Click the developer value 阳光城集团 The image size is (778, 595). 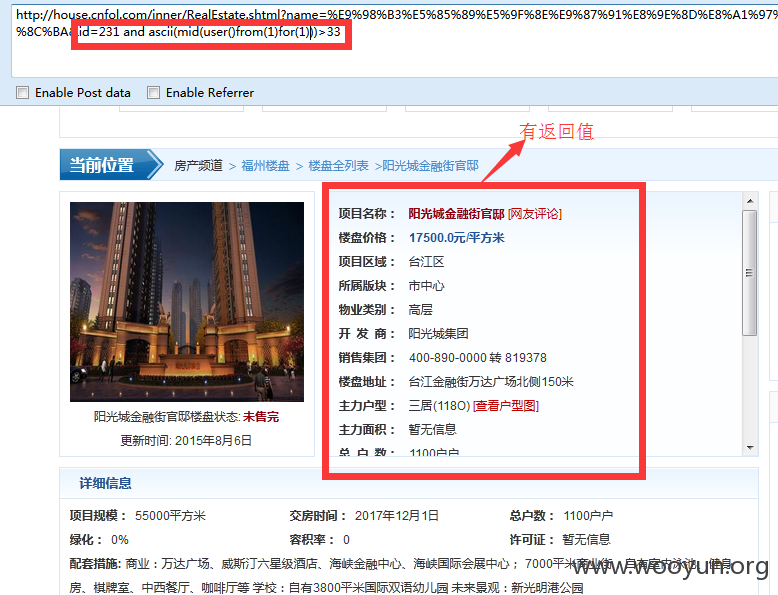[x=438, y=333]
